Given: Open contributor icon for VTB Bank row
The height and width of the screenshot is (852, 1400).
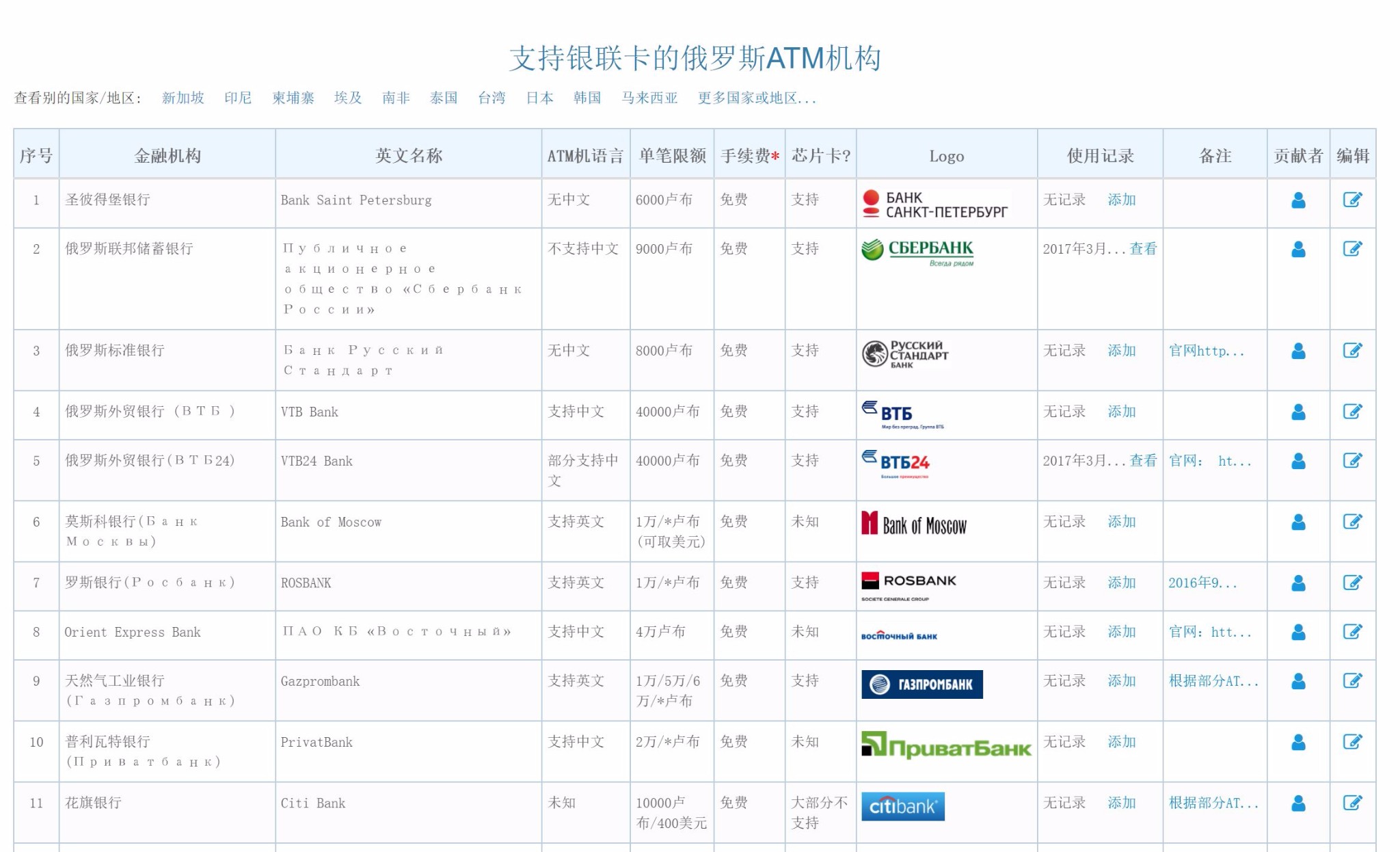Looking at the screenshot, I should 1298,412.
